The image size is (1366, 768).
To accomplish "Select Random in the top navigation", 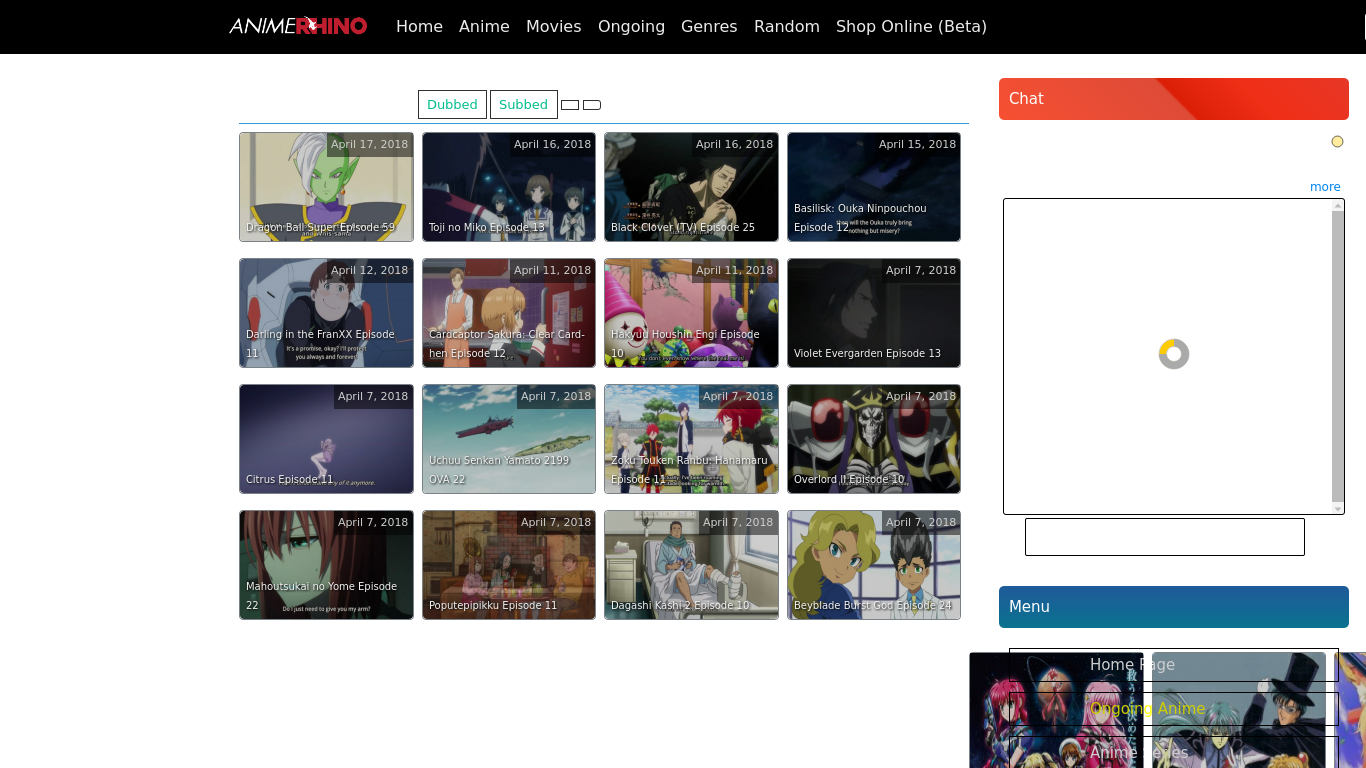I will coord(787,27).
